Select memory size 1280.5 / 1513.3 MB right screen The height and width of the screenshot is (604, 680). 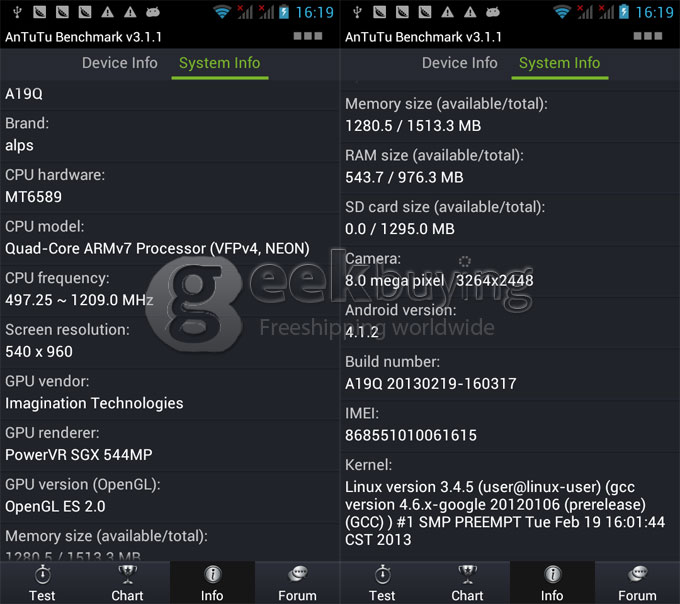(413, 126)
